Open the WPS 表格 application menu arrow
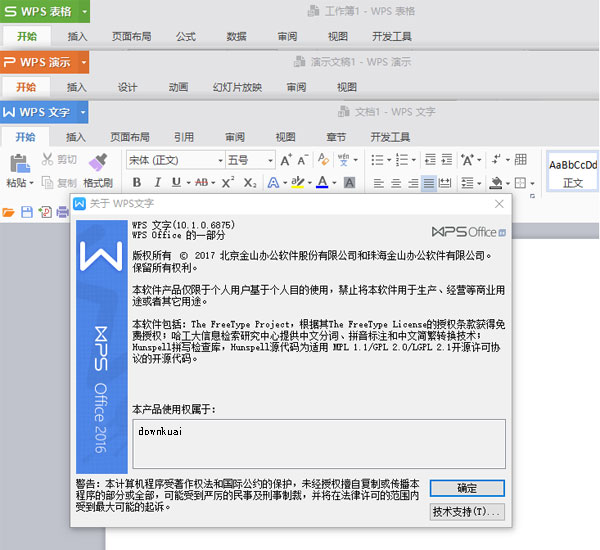Viewport: 600px width, 550px height. coord(85,11)
